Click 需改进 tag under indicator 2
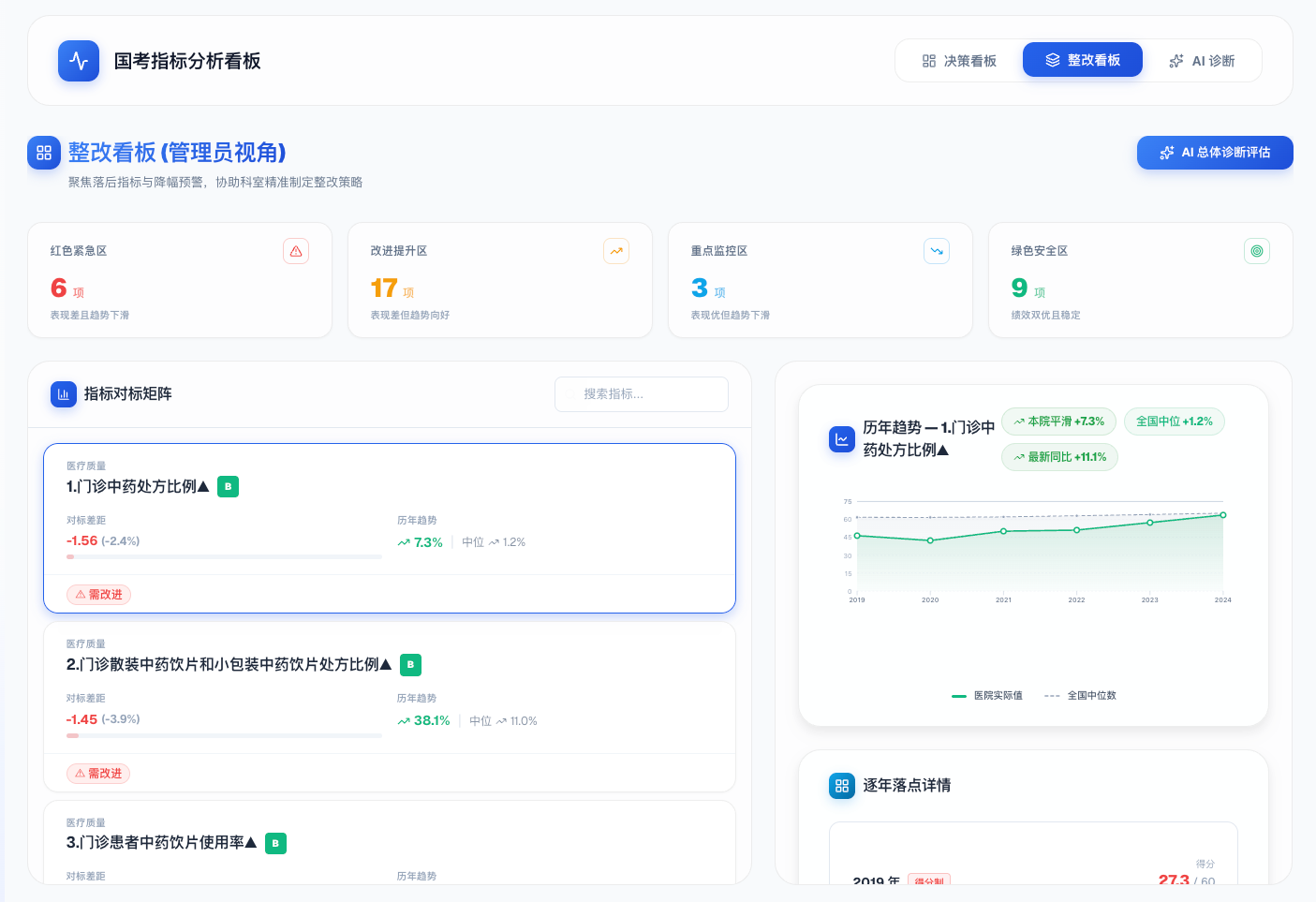The image size is (1316, 902). click(98, 774)
